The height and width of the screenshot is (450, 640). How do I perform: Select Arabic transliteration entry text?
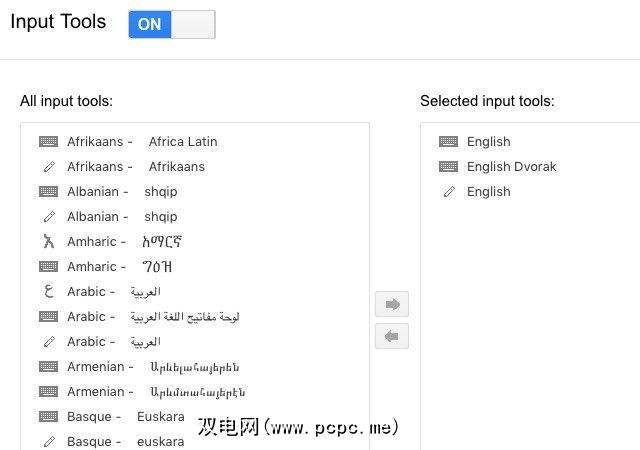(x=114, y=292)
